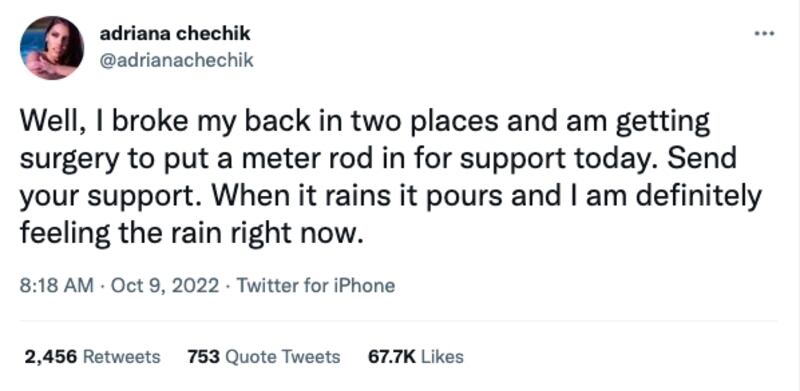Click tweet line 'feeling the rain right now.'
Image resolution: width=800 pixels, height=391 pixels.
(191, 233)
